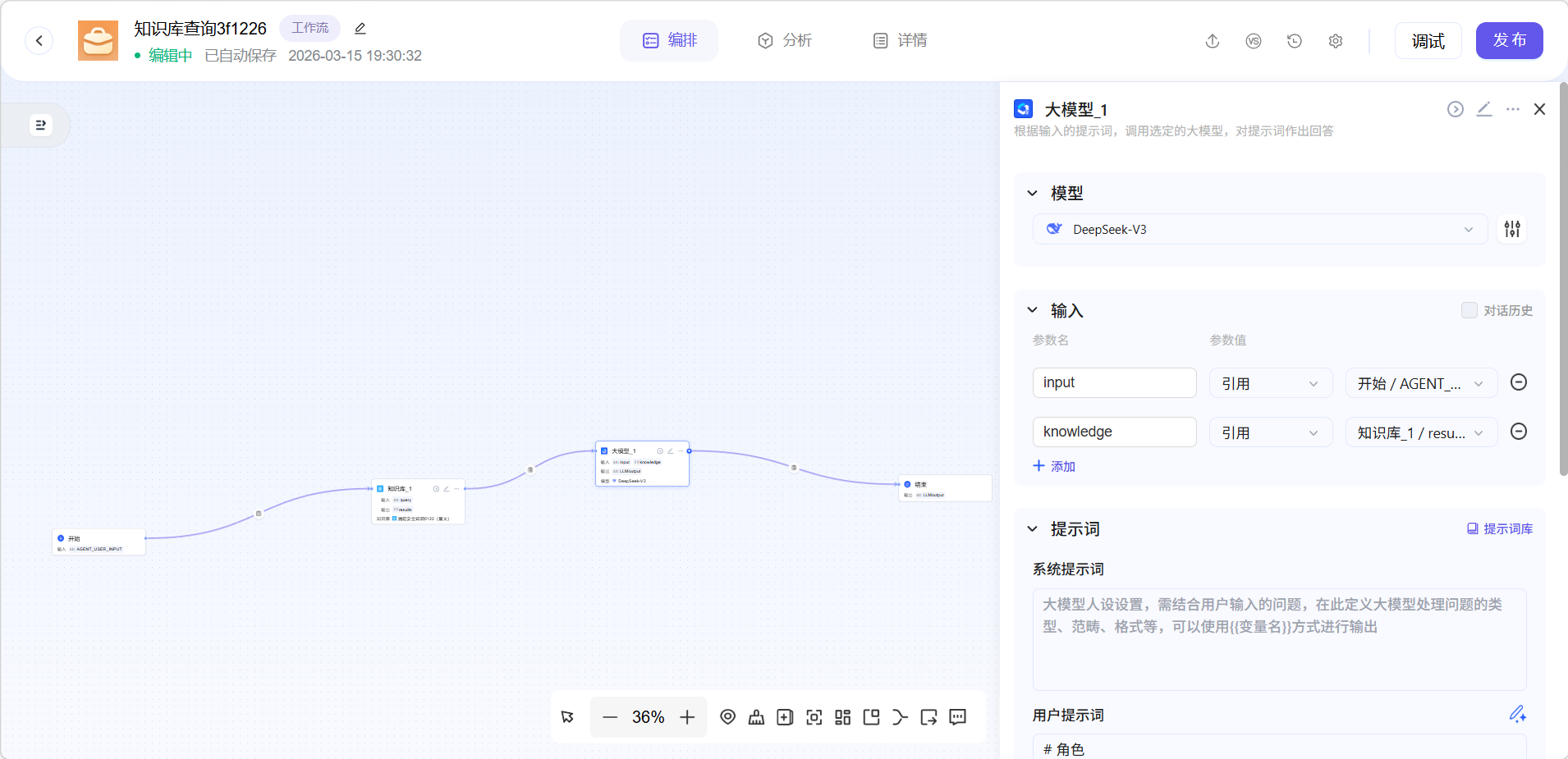Open the DeepSeek-V3 model dropdown
The height and width of the screenshot is (759, 1568).
pos(1259,229)
